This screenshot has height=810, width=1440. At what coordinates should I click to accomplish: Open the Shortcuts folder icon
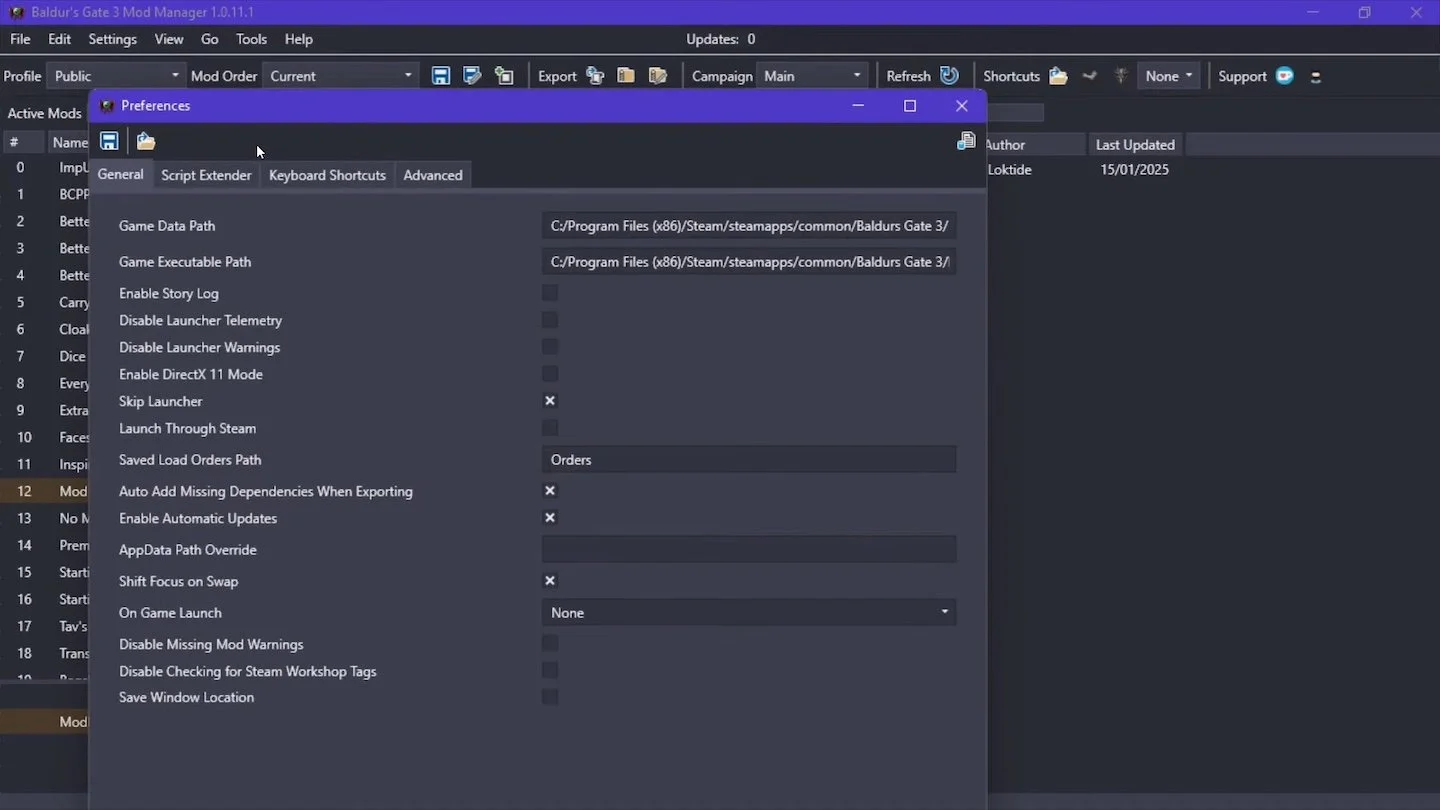click(1058, 76)
